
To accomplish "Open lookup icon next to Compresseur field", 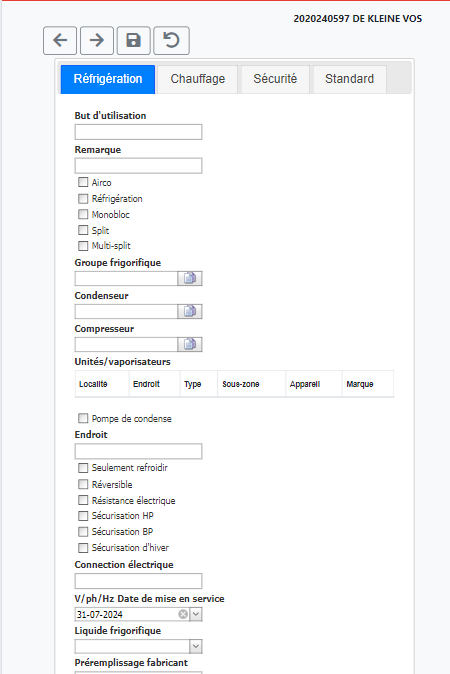I will pyautogui.click(x=190, y=344).
